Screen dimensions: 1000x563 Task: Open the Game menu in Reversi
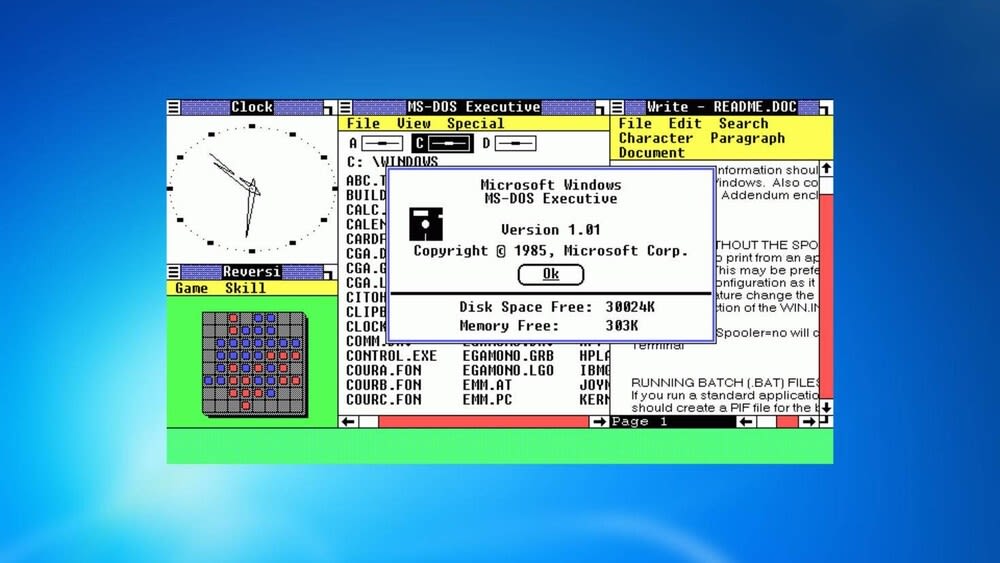191,288
